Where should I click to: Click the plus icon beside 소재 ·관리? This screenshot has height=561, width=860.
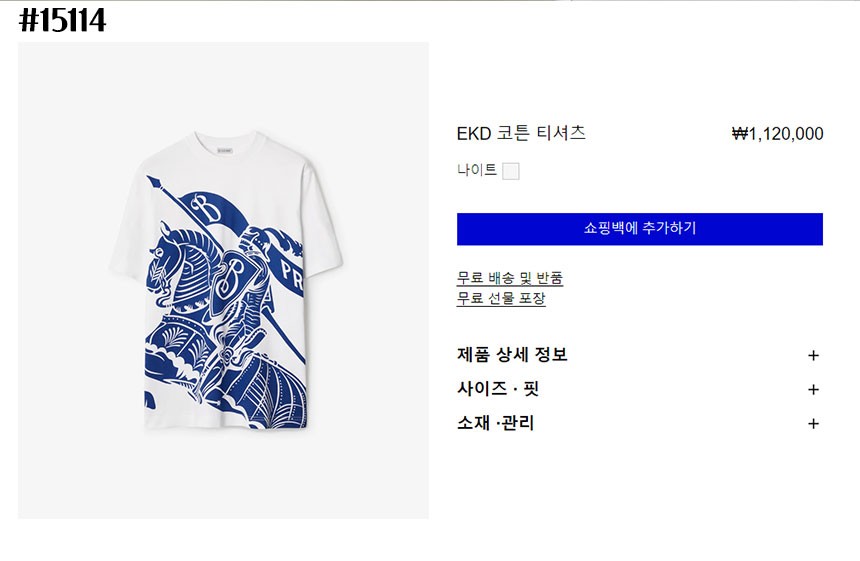point(813,424)
